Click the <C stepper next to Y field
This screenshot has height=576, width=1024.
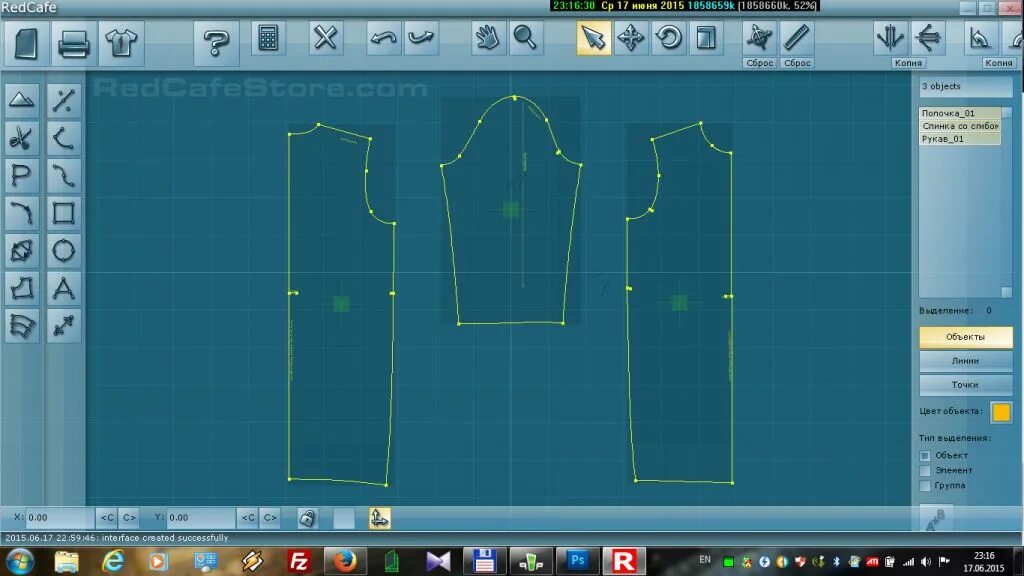pyautogui.click(x=248, y=518)
